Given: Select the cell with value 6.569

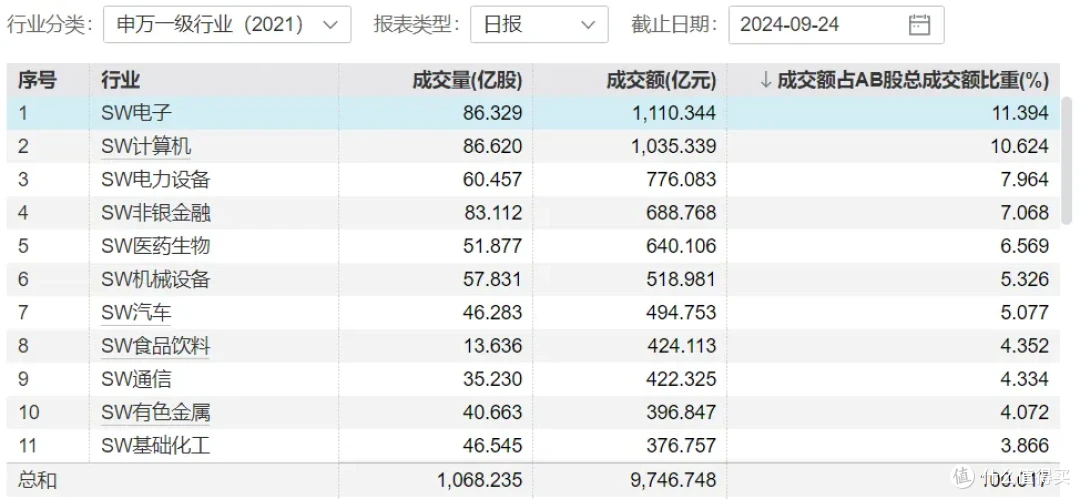Looking at the screenshot, I should click(x=1025, y=246).
